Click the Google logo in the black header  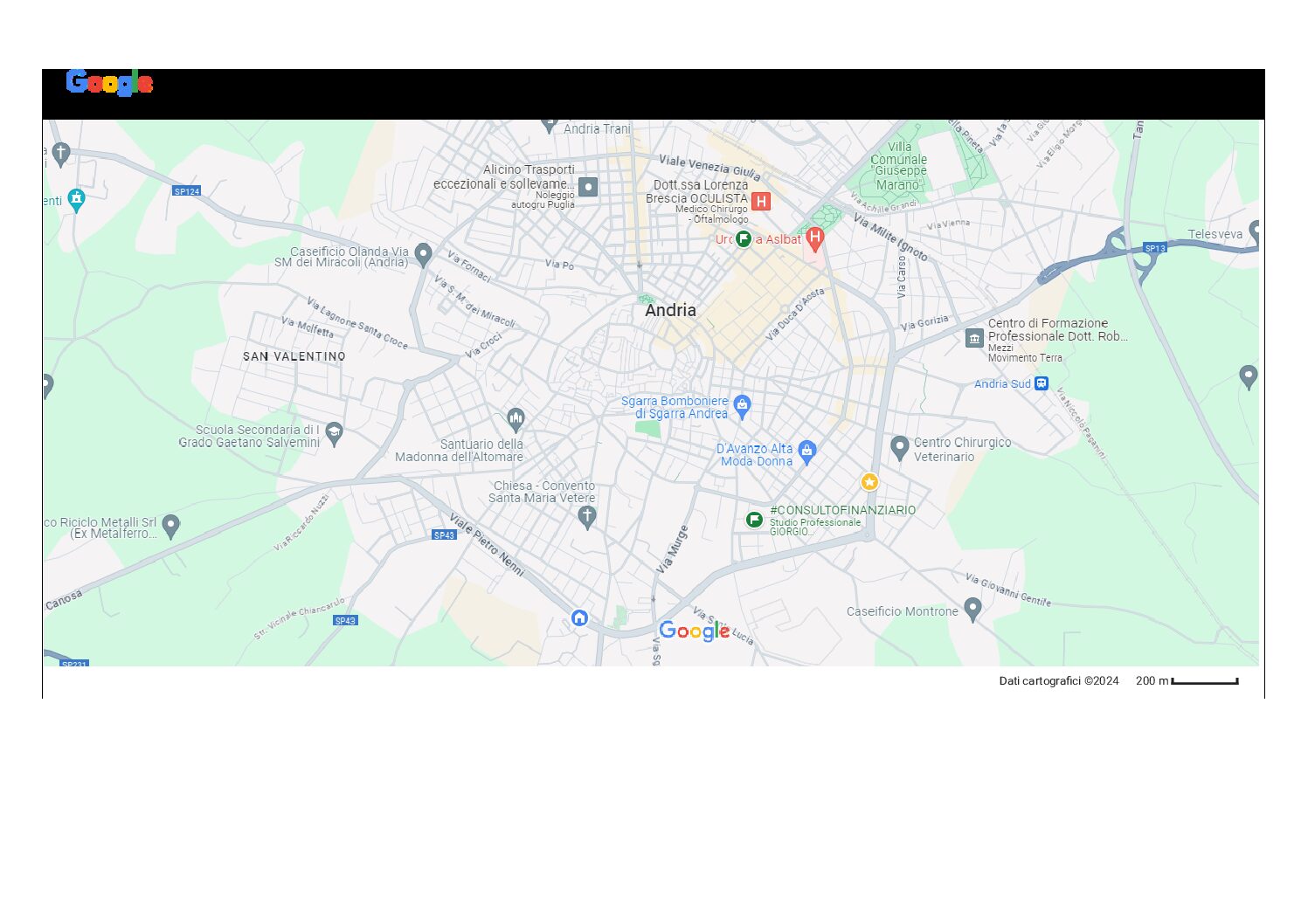(x=110, y=83)
